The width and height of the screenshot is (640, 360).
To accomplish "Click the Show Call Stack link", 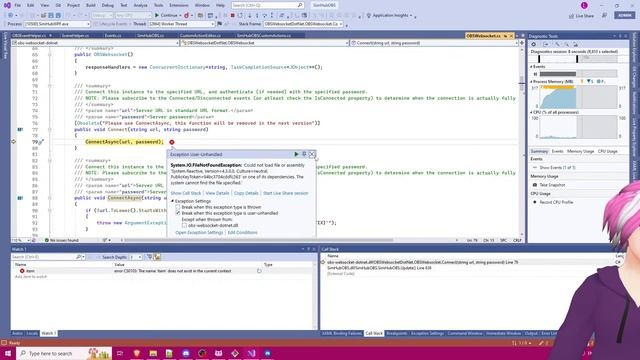I will pos(186,193).
